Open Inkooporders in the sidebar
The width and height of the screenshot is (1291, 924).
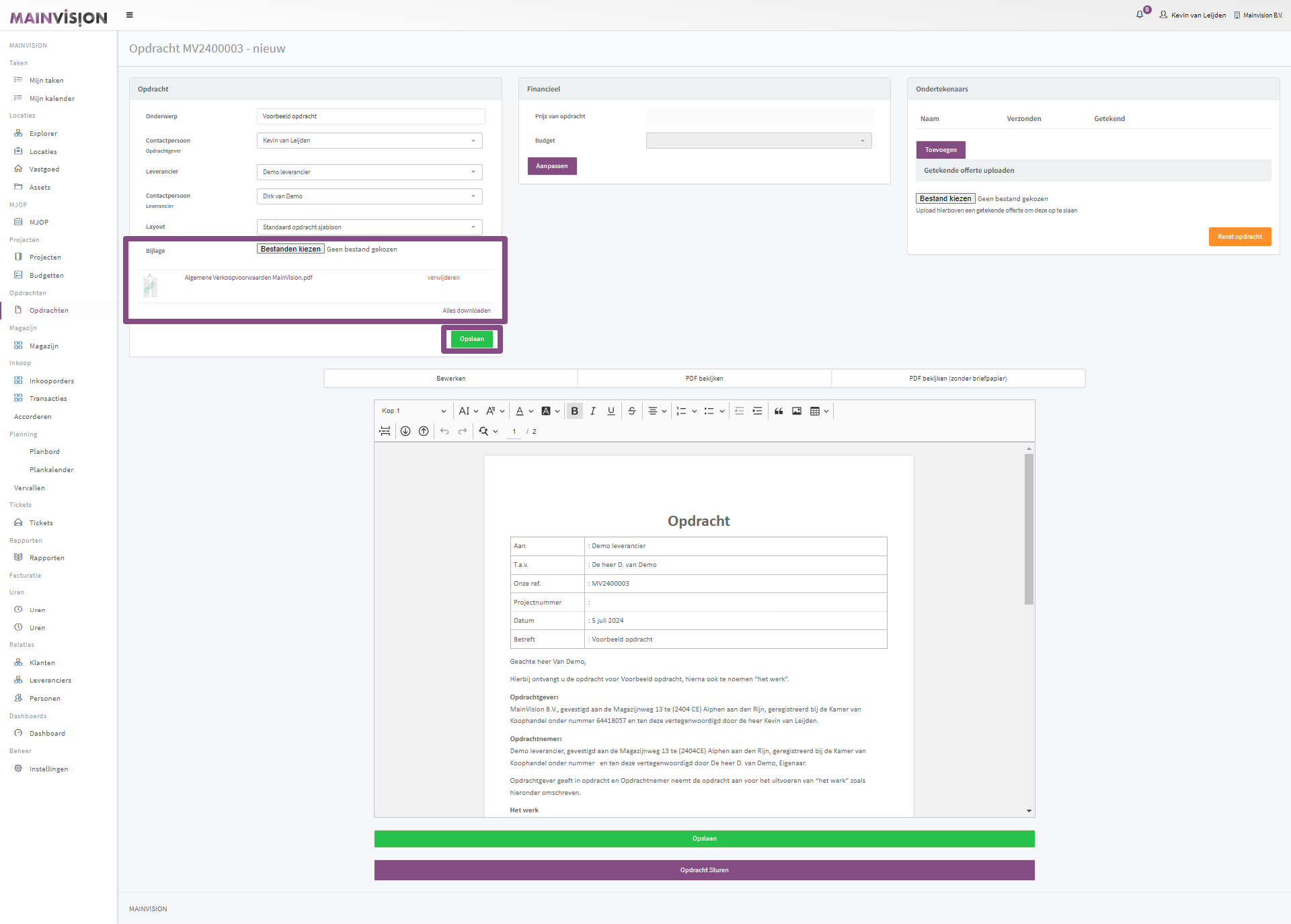pyautogui.click(x=52, y=381)
